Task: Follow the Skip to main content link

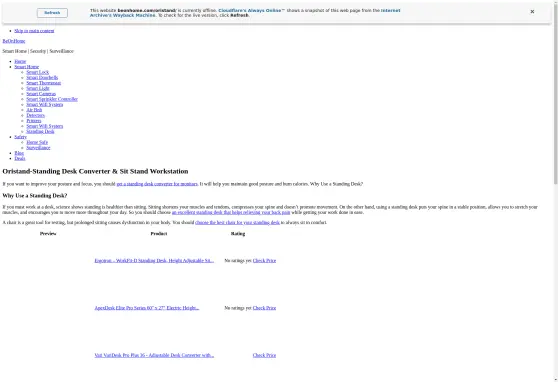Action: (x=34, y=31)
